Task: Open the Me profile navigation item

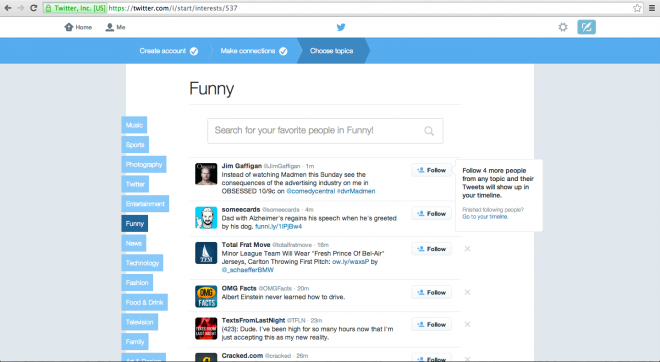Action: click(115, 27)
